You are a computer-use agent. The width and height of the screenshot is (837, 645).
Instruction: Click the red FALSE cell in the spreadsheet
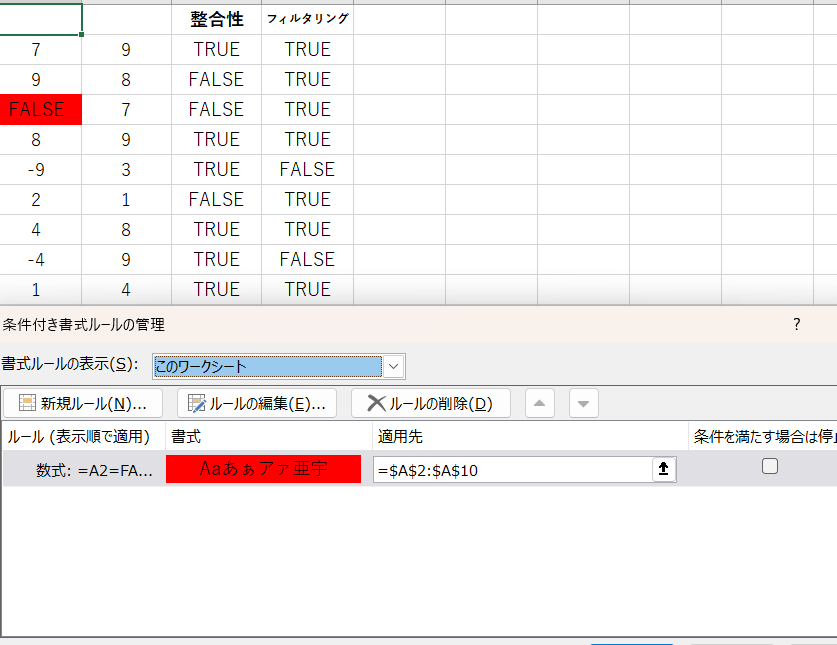41,109
